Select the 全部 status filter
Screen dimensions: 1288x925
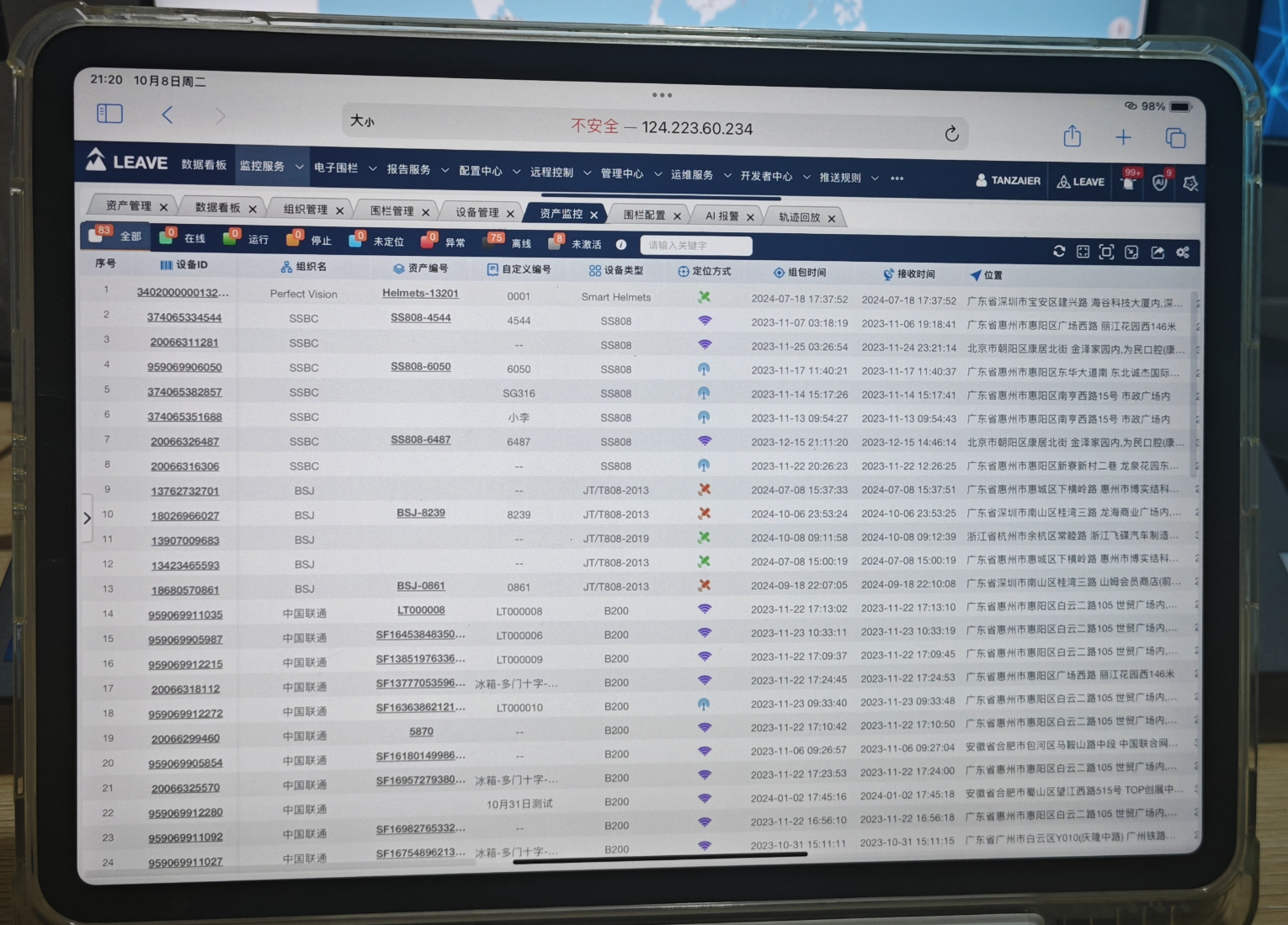pos(118,236)
